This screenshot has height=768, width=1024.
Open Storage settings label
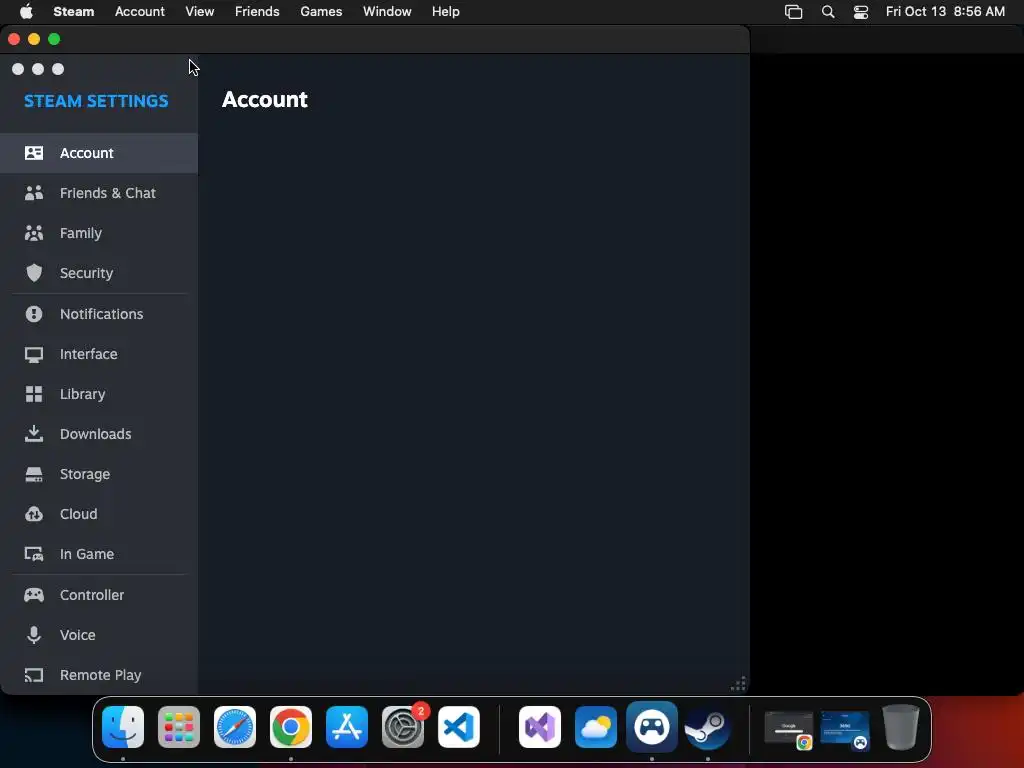(x=85, y=474)
